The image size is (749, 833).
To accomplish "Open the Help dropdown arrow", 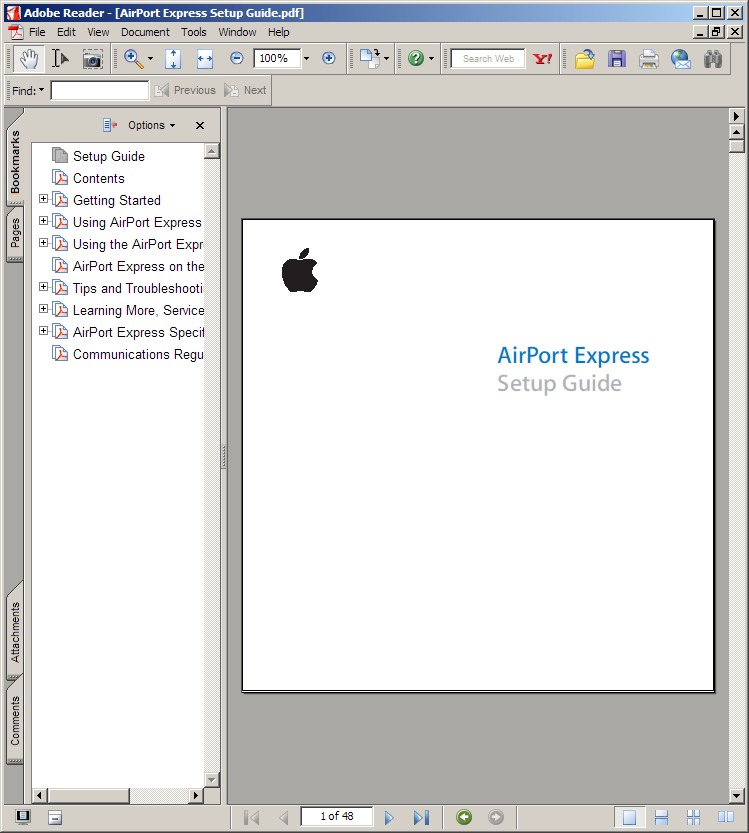I will click(431, 58).
